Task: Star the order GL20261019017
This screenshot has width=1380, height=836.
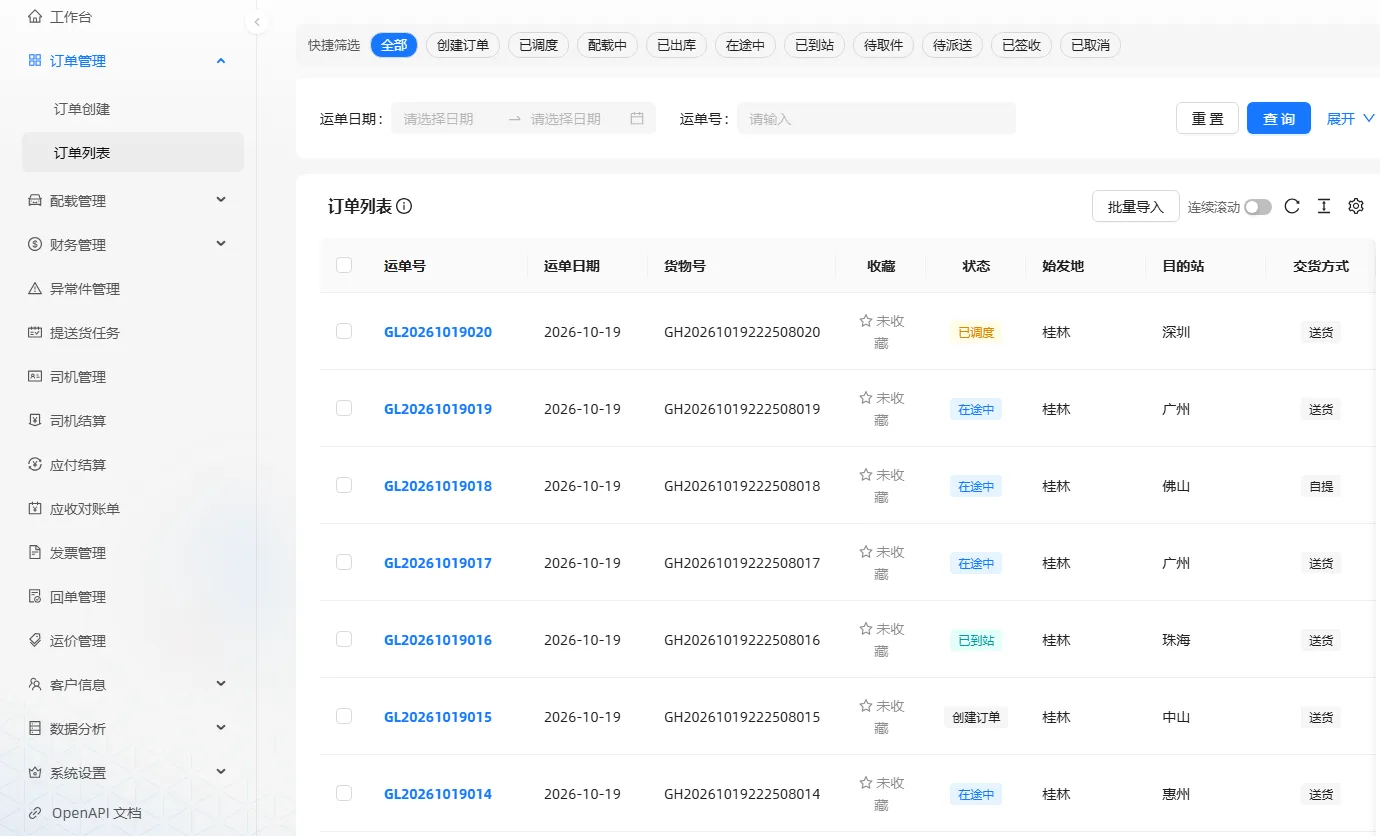Action: click(866, 552)
